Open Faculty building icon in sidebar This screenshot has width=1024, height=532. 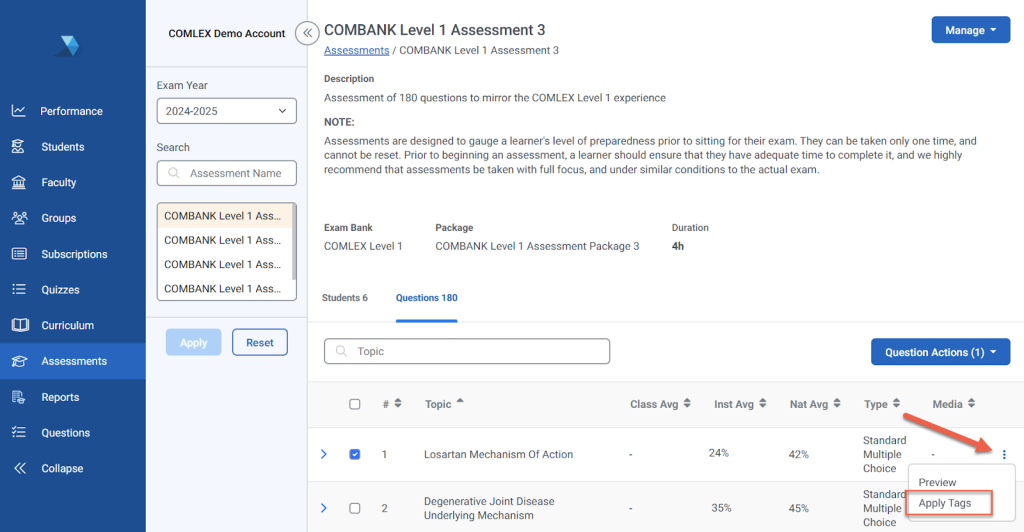coord(19,183)
